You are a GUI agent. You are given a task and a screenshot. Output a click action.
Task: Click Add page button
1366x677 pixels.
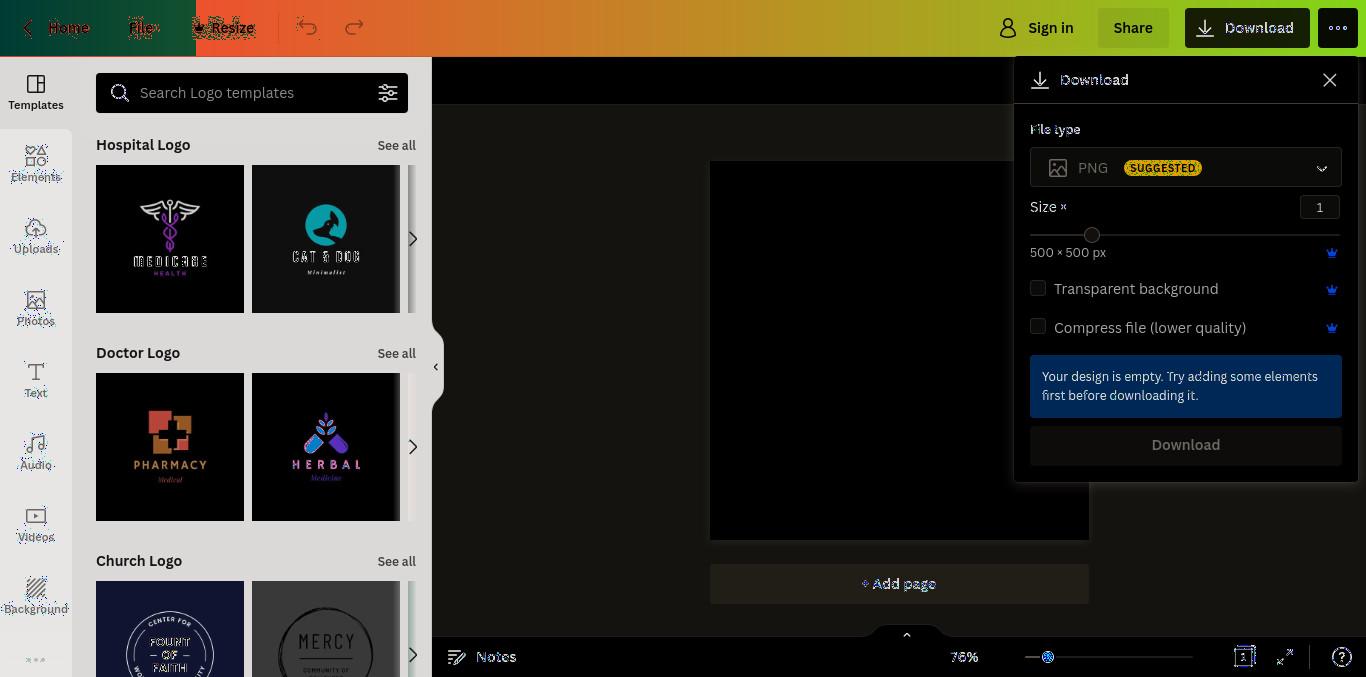899,584
